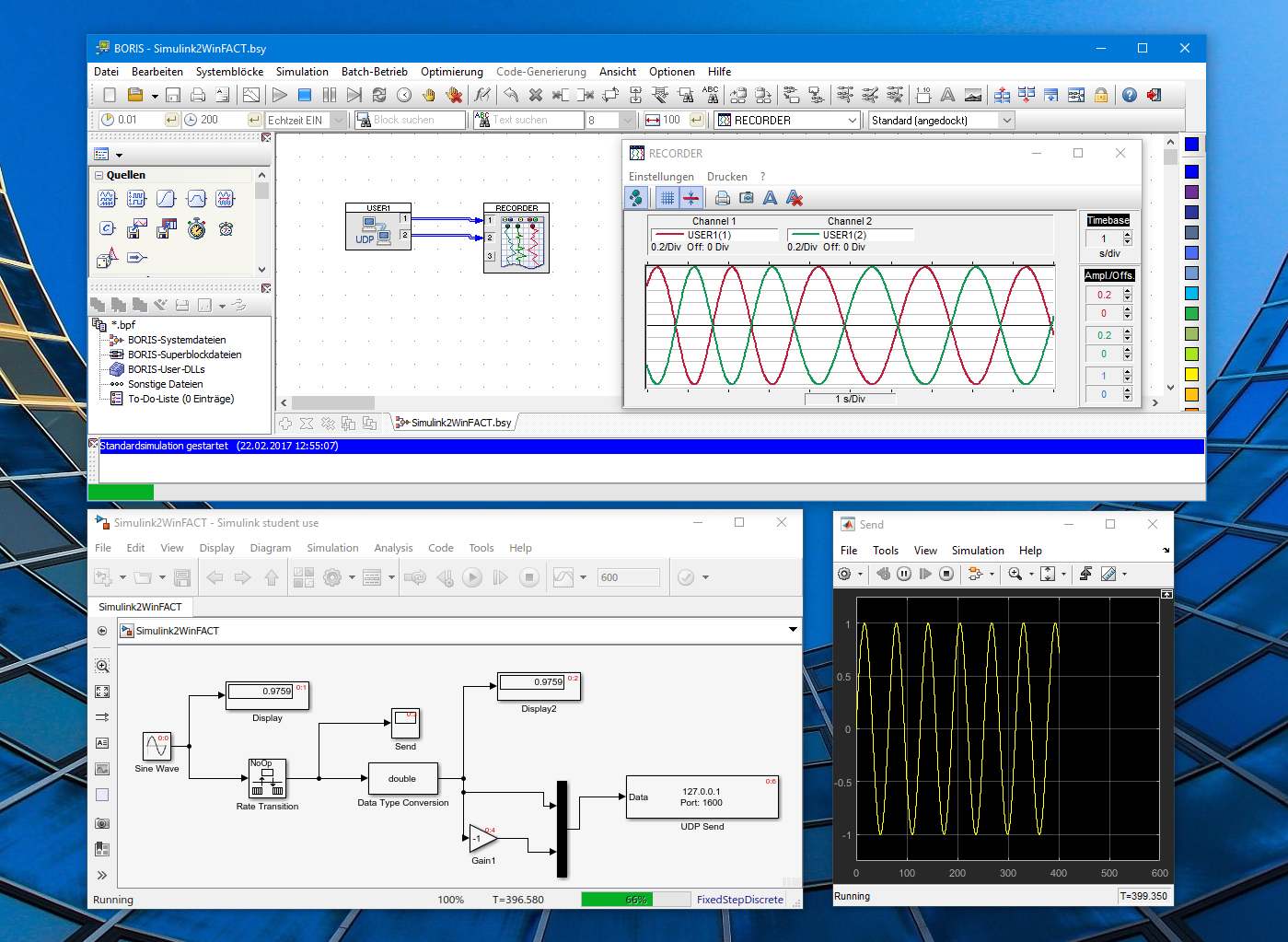Screen dimensions: 1288x942
Task: Click the printer icon in BORIS main toolbar
Action: [198, 95]
